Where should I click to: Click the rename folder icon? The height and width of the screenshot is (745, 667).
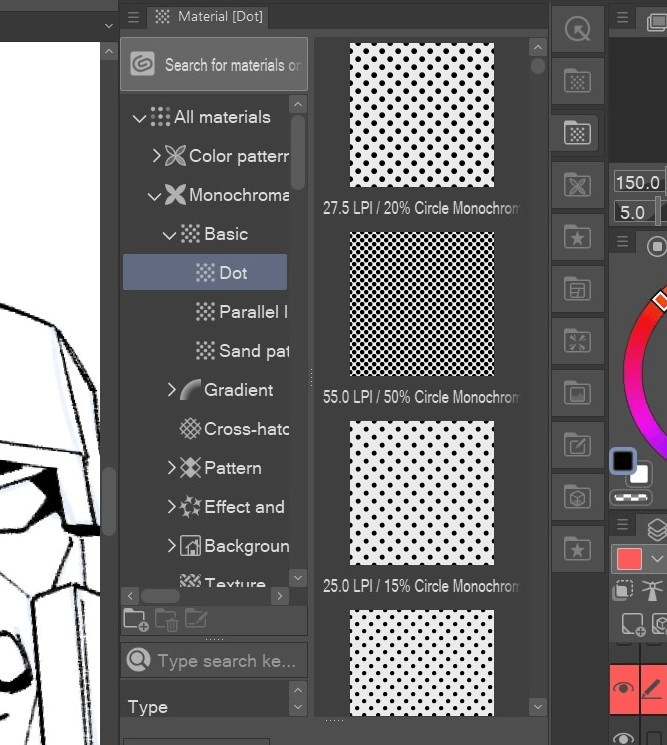coord(196,619)
